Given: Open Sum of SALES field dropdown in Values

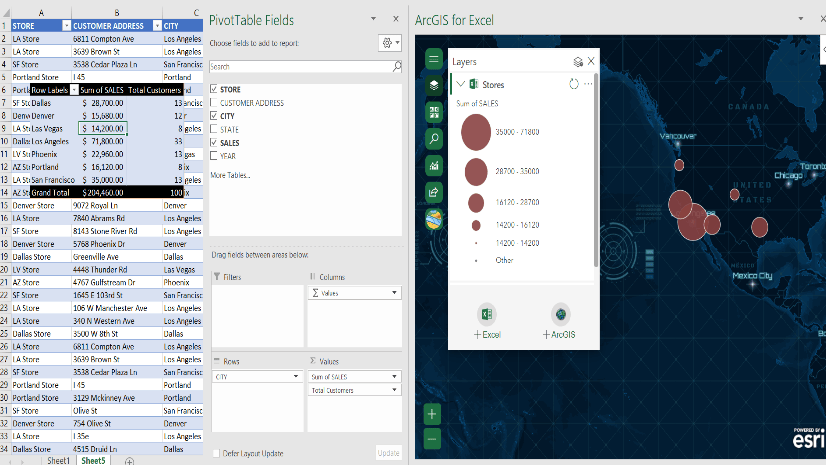Looking at the screenshot, I should pyautogui.click(x=394, y=377).
